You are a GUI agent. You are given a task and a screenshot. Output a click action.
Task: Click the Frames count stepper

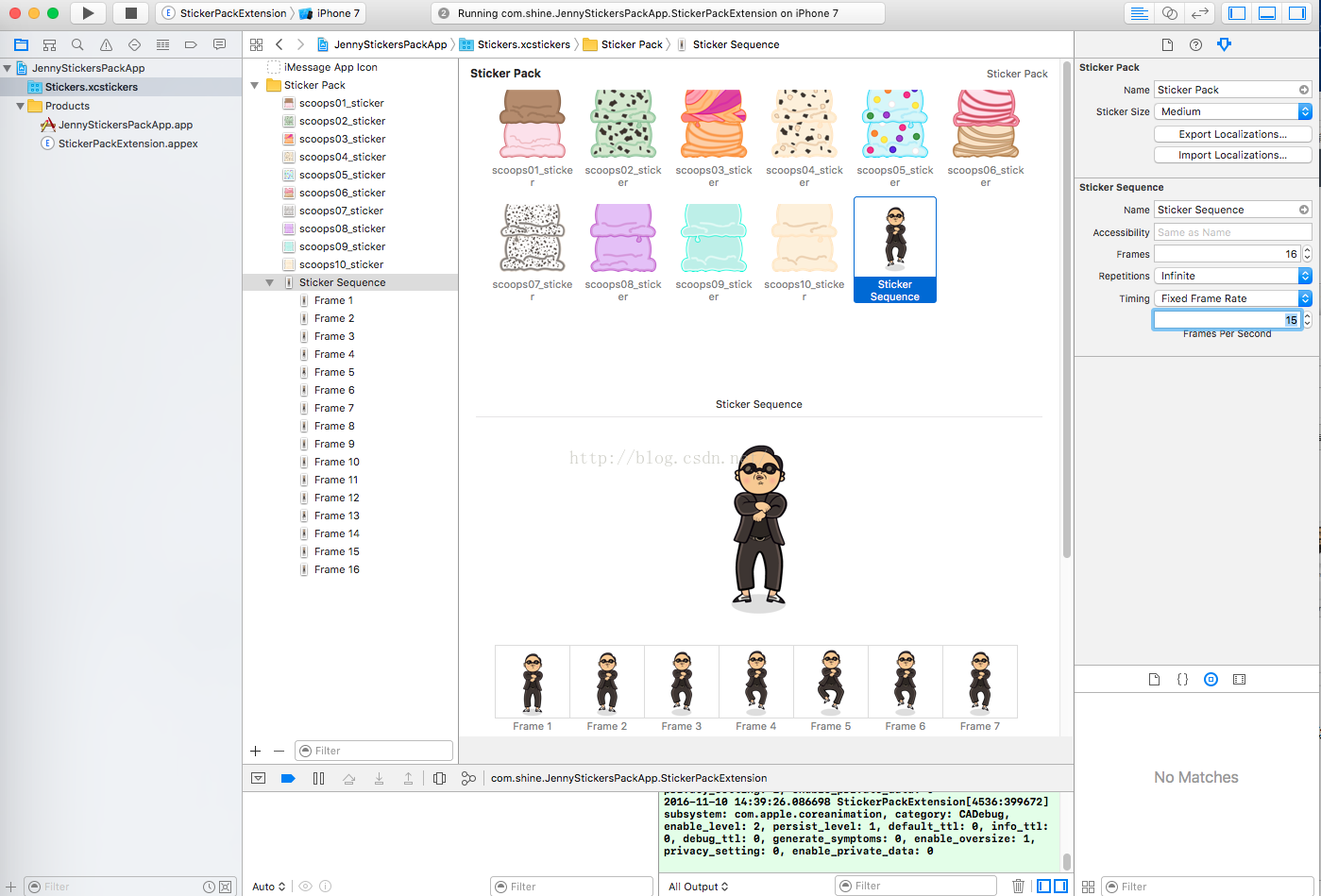pos(1307,254)
